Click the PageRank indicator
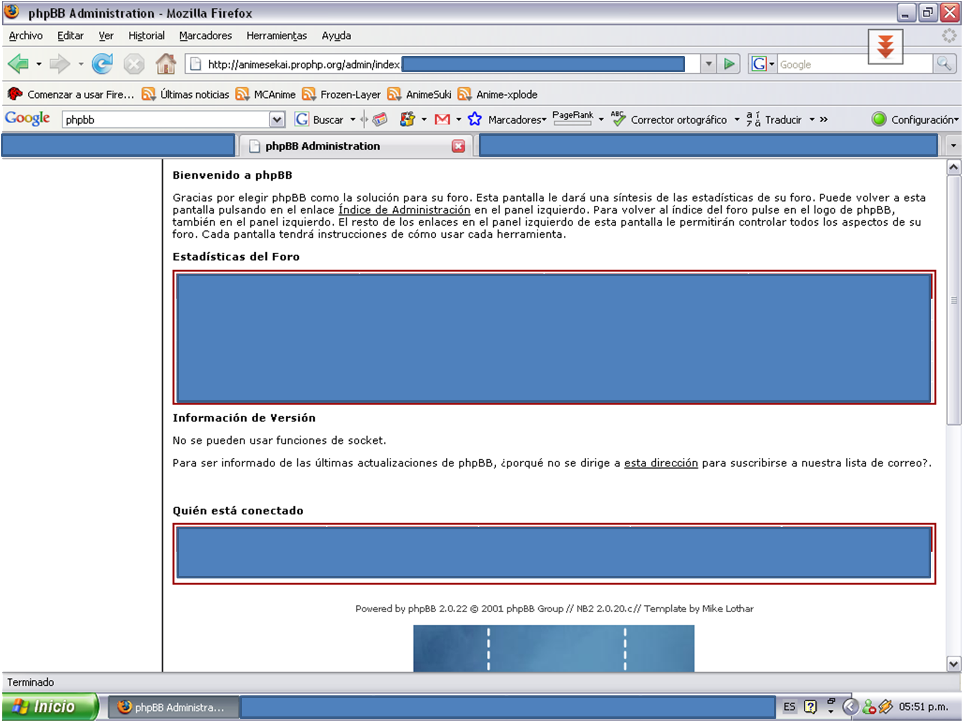Viewport: 962px width, 721px height. coord(572,118)
